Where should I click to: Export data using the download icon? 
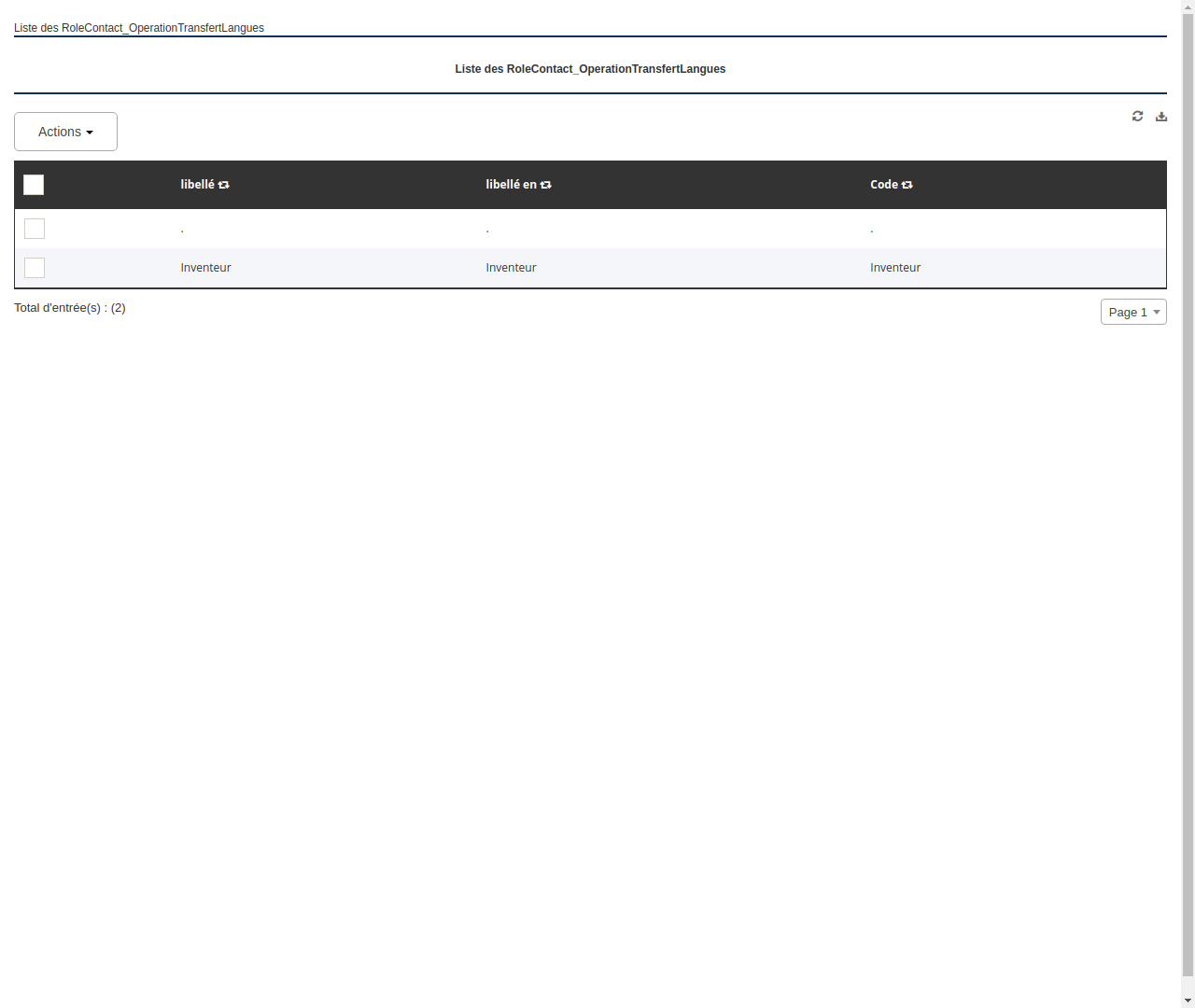click(x=1160, y=116)
